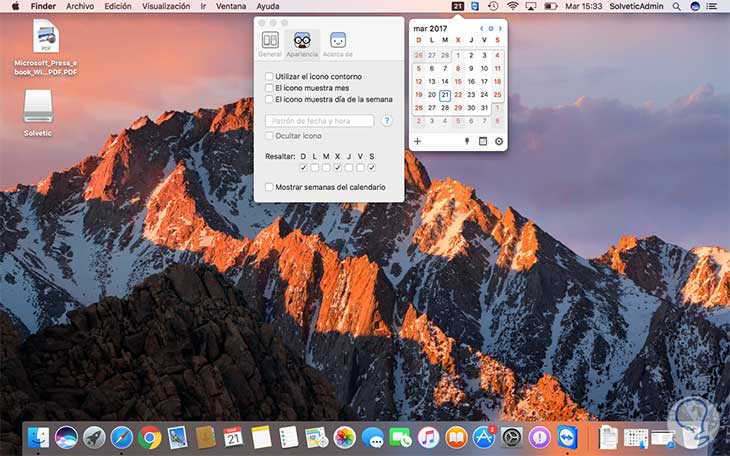Image resolution: width=730 pixels, height=456 pixels.
Task: Open the Visualización menu
Action: 166,6
